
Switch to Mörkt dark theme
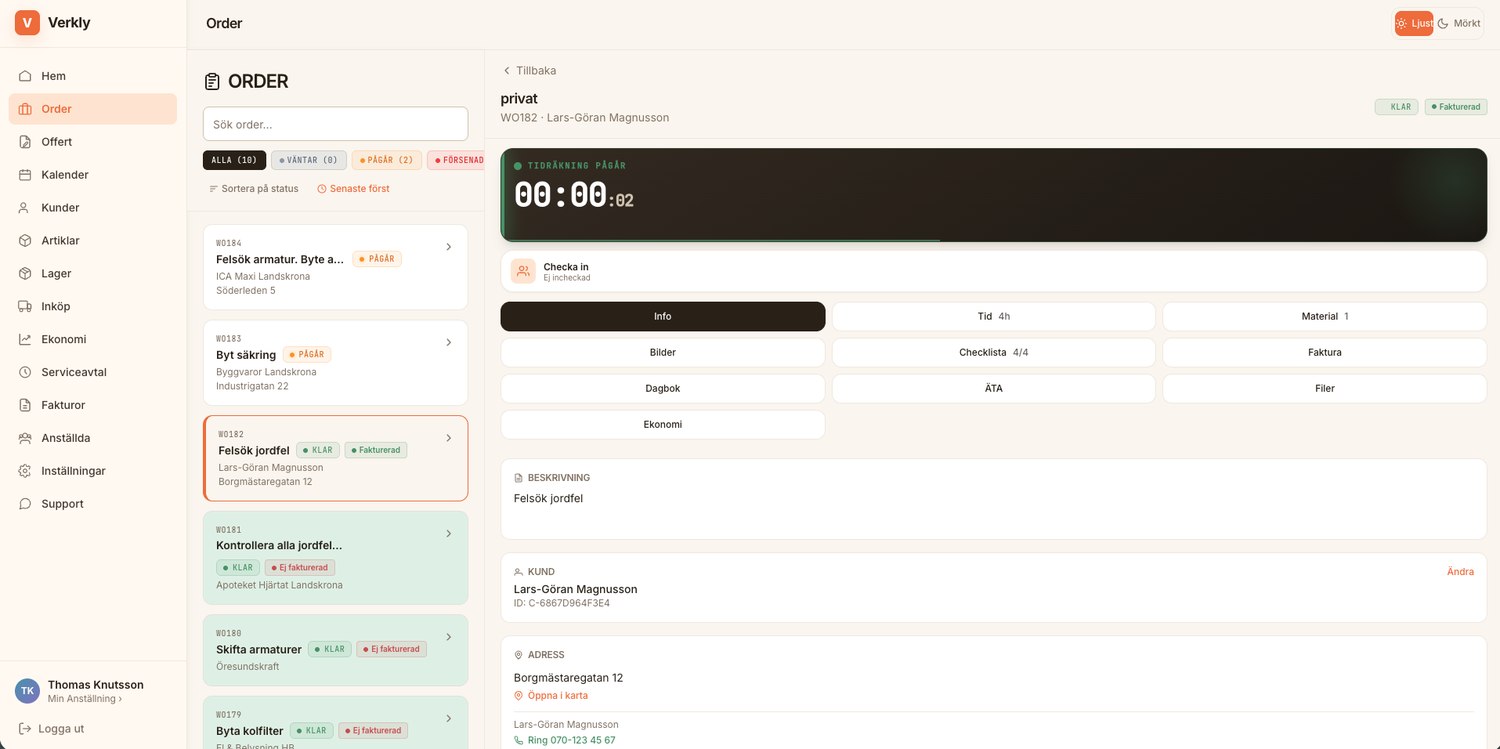1459,23
